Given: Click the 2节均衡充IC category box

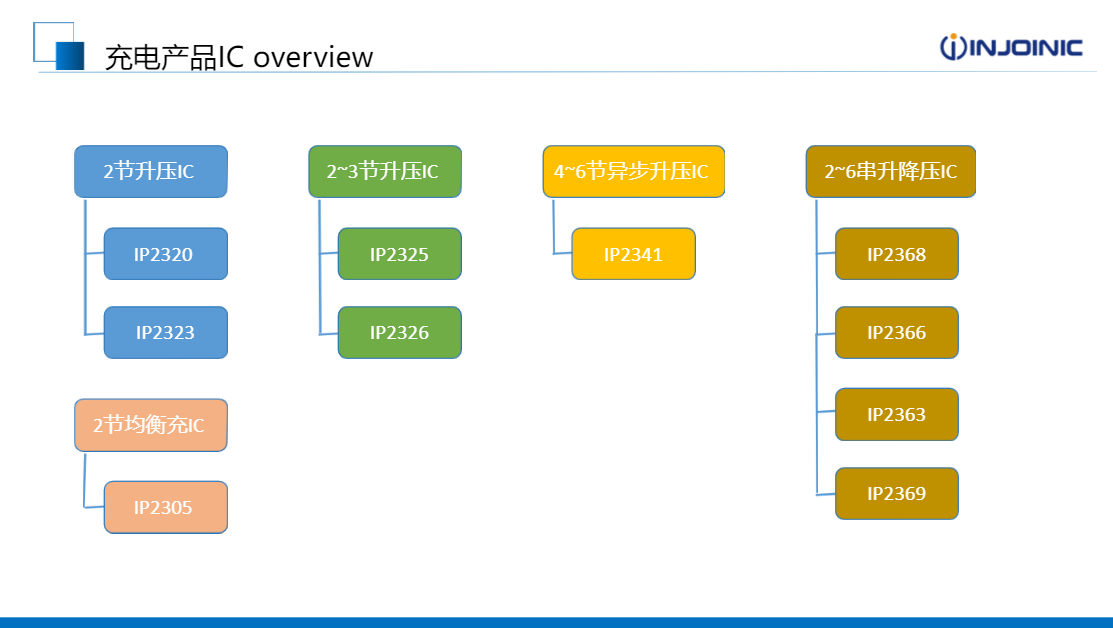Looking at the screenshot, I should 151,425.
